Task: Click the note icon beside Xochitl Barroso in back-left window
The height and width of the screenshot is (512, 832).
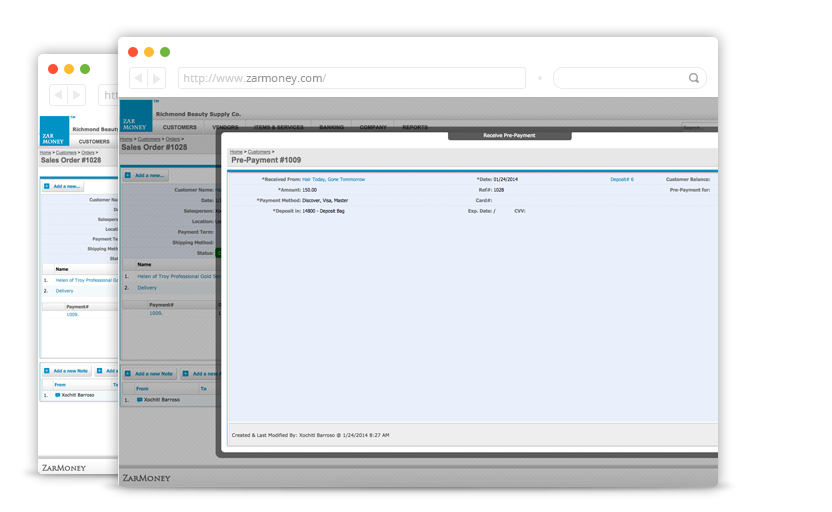Action: (58, 395)
